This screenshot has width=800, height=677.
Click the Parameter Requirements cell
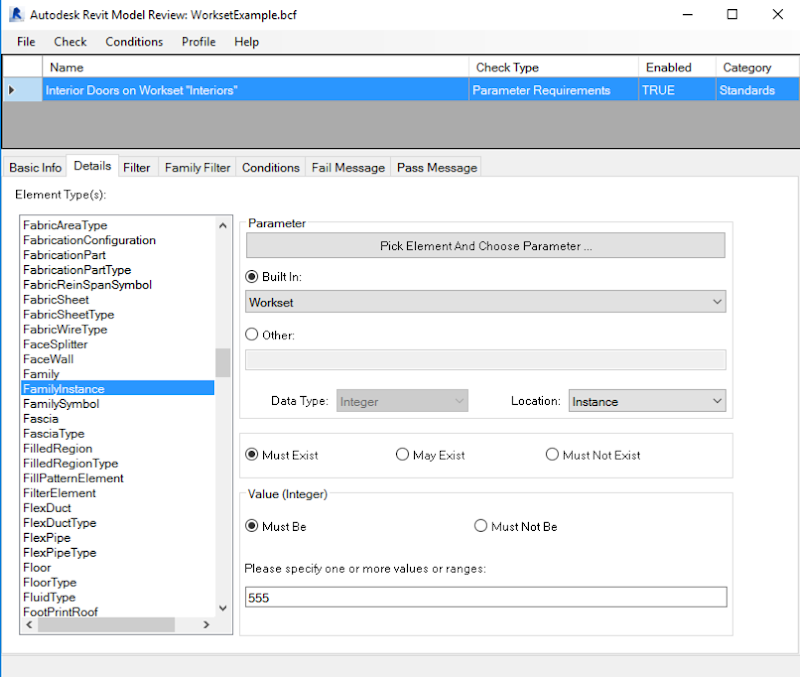[553, 90]
